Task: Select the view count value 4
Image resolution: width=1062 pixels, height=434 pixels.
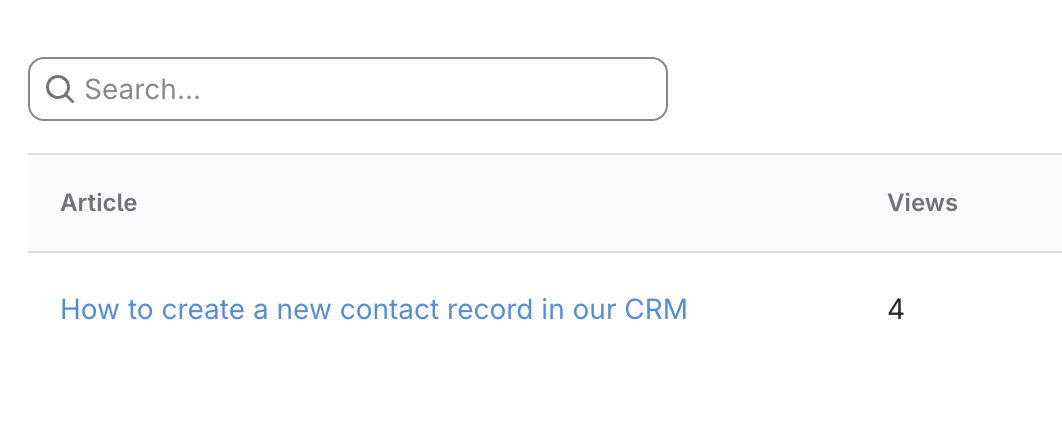Action: (896, 310)
